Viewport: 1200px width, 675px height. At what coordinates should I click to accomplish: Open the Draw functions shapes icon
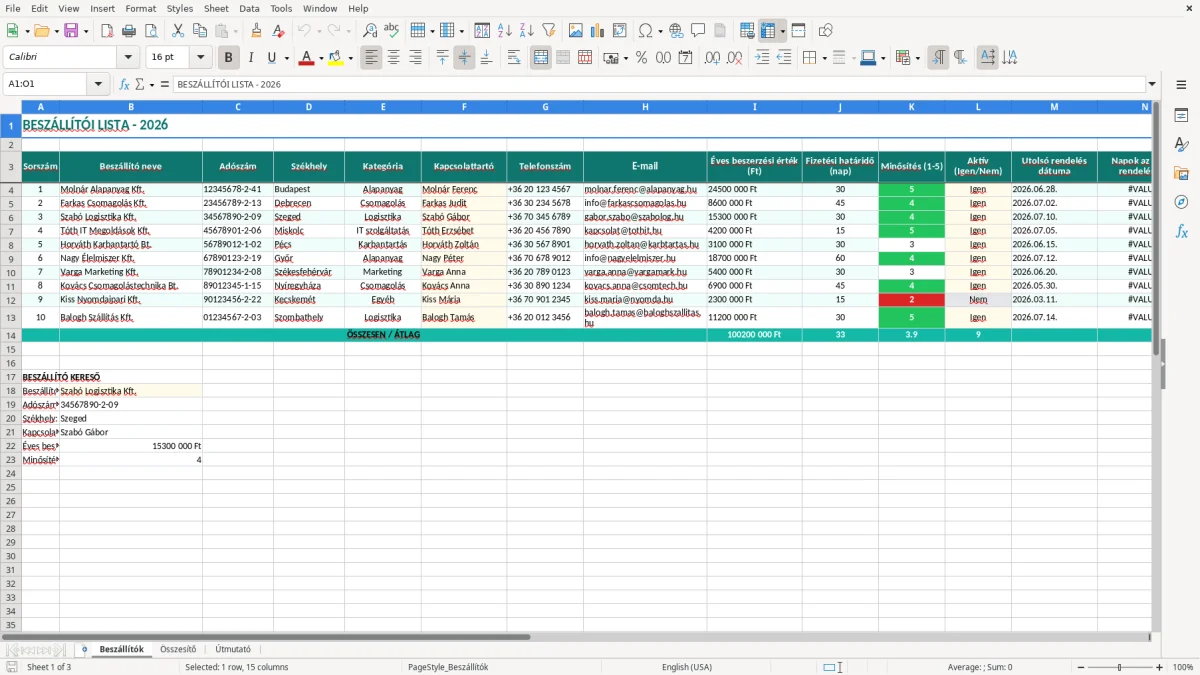click(x=826, y=31)
